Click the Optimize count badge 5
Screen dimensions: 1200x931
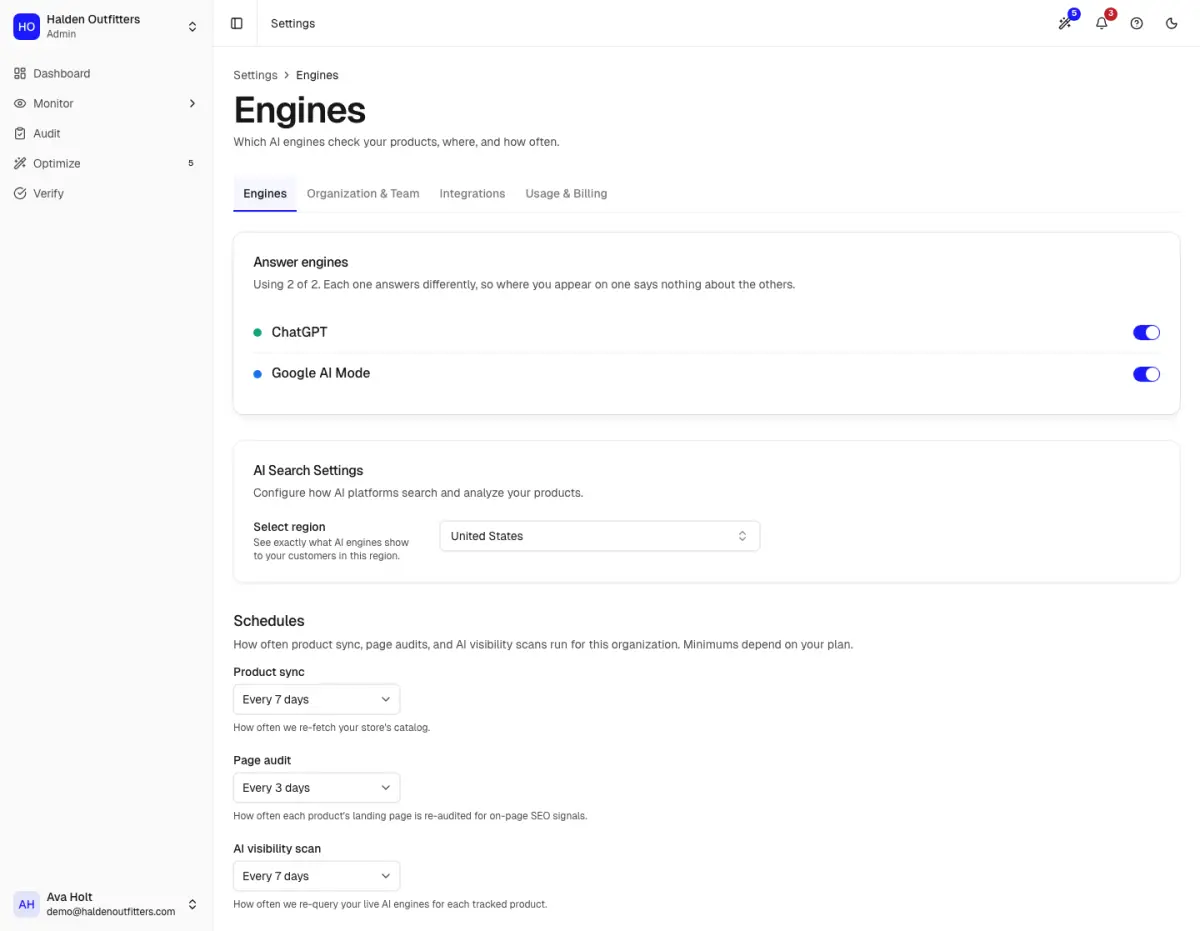[x=191, y=163]
